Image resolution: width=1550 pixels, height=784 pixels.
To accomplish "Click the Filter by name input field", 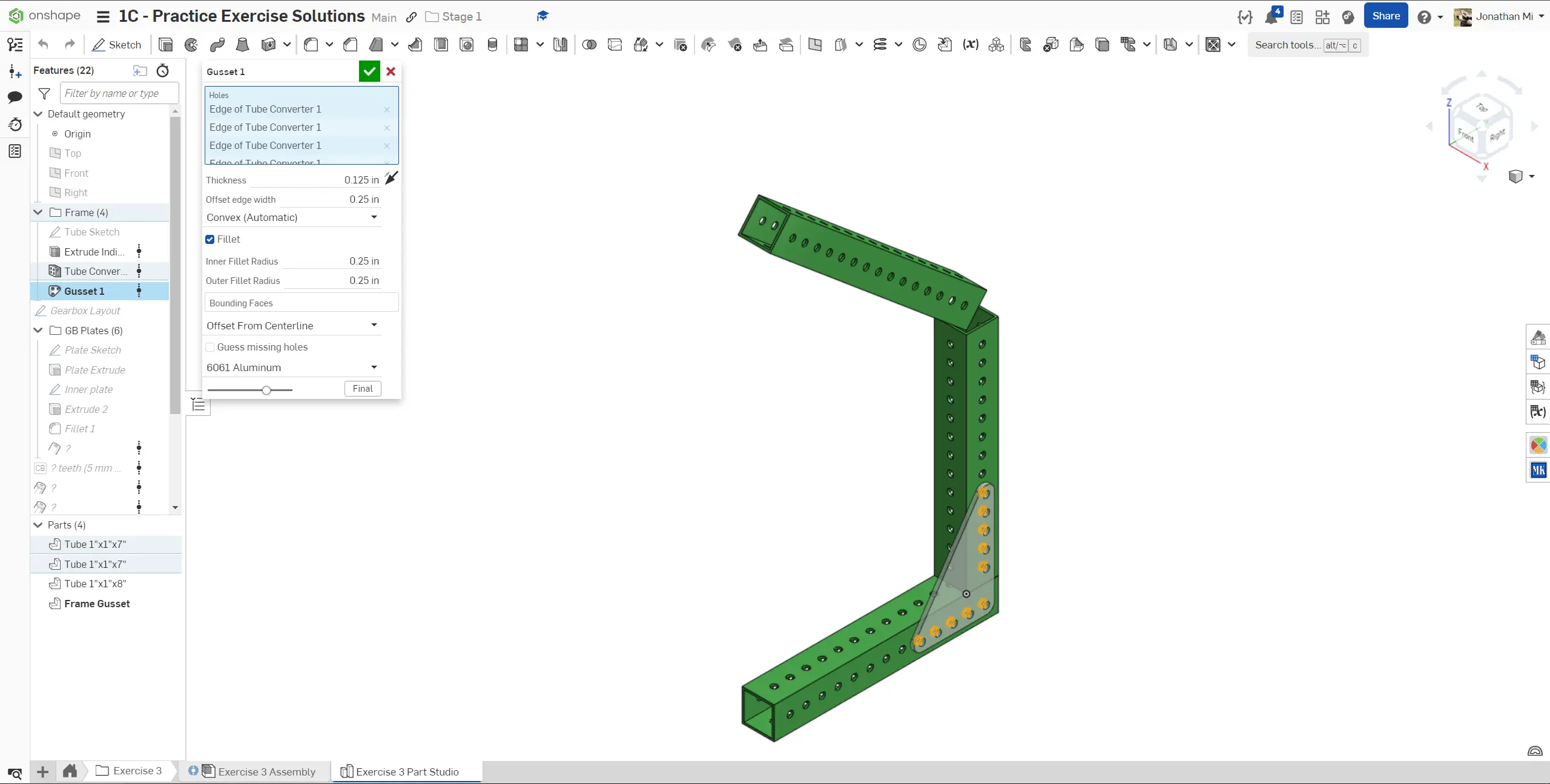I will pyautogui.click(x=119, y=93).
